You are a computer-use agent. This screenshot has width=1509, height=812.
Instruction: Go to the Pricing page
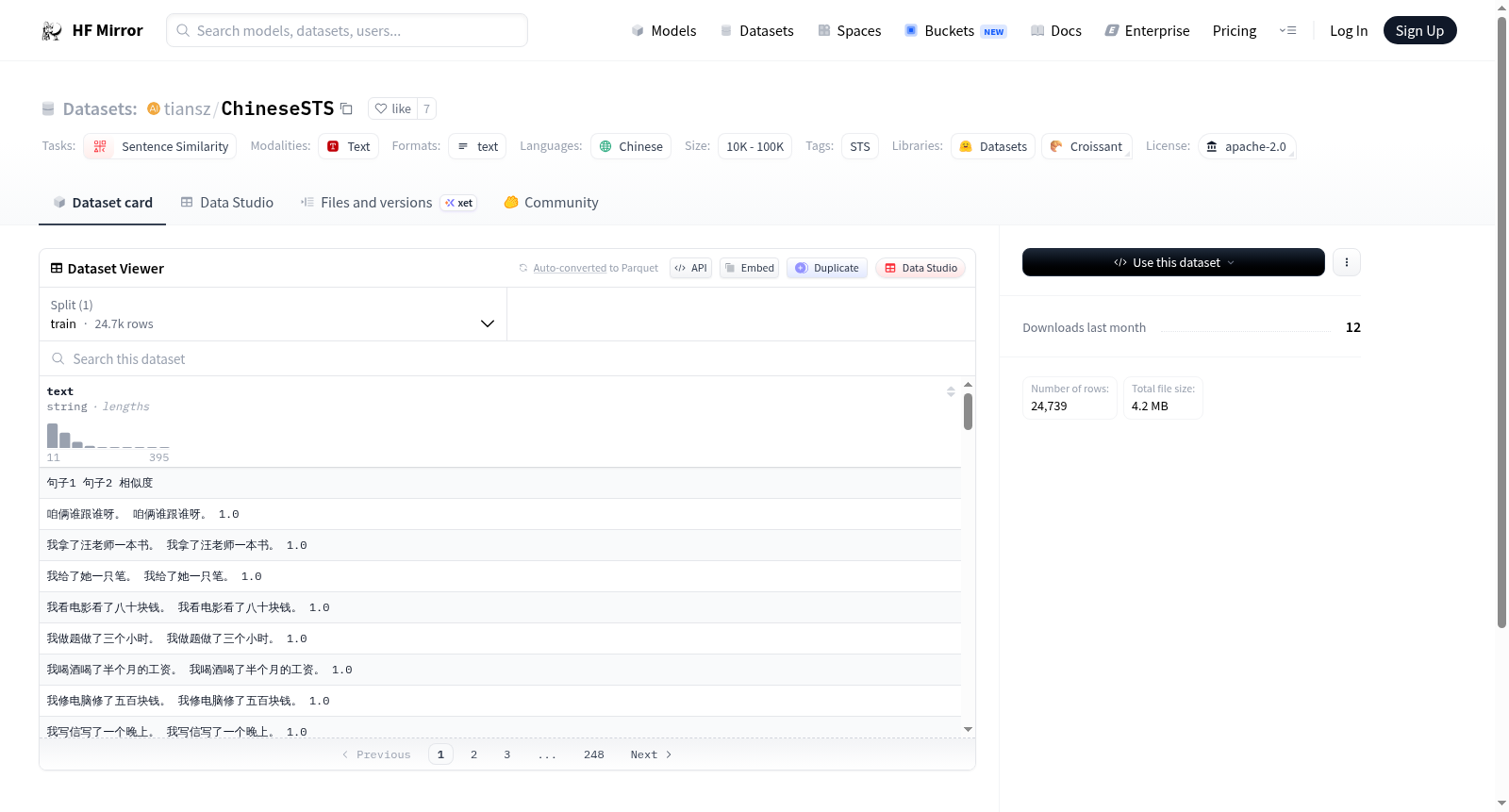click(1235, 31)
